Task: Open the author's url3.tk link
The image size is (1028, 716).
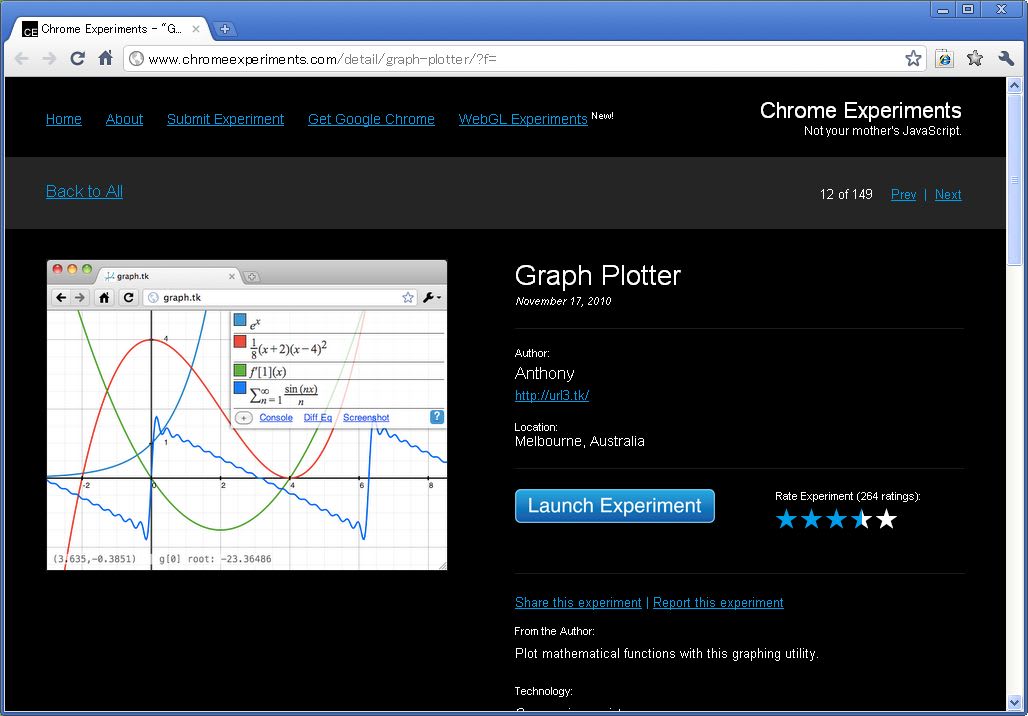Action: (551, 395)
